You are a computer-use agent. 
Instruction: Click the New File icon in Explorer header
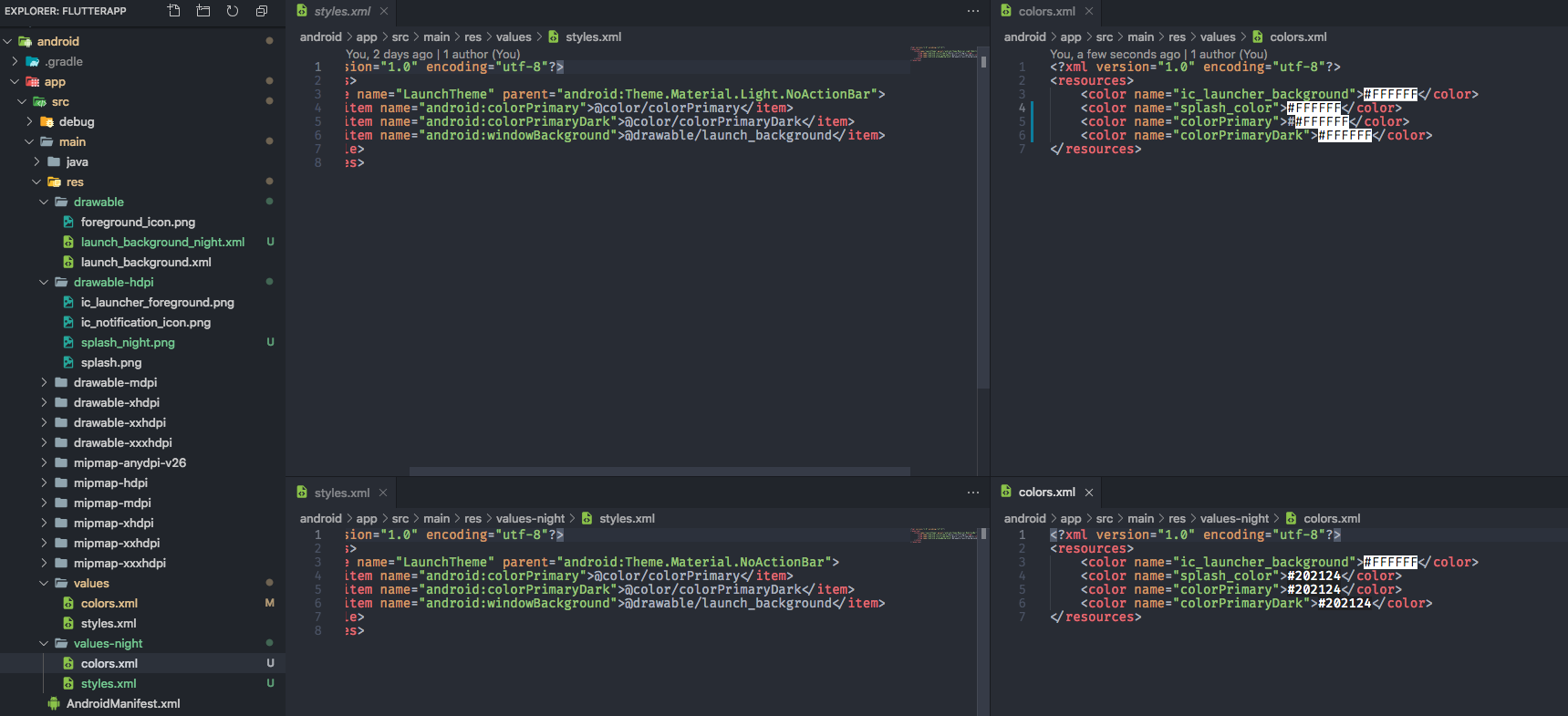click(173, 11)
